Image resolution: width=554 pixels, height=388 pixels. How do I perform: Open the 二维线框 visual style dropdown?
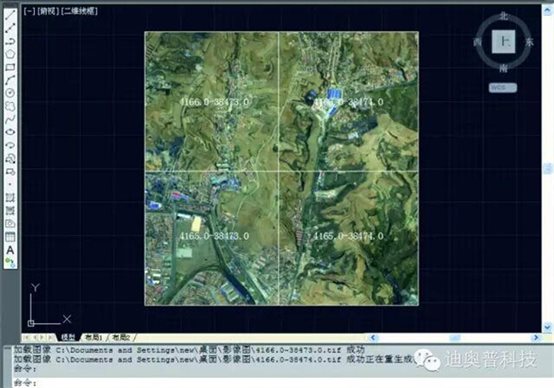(79, 11)
